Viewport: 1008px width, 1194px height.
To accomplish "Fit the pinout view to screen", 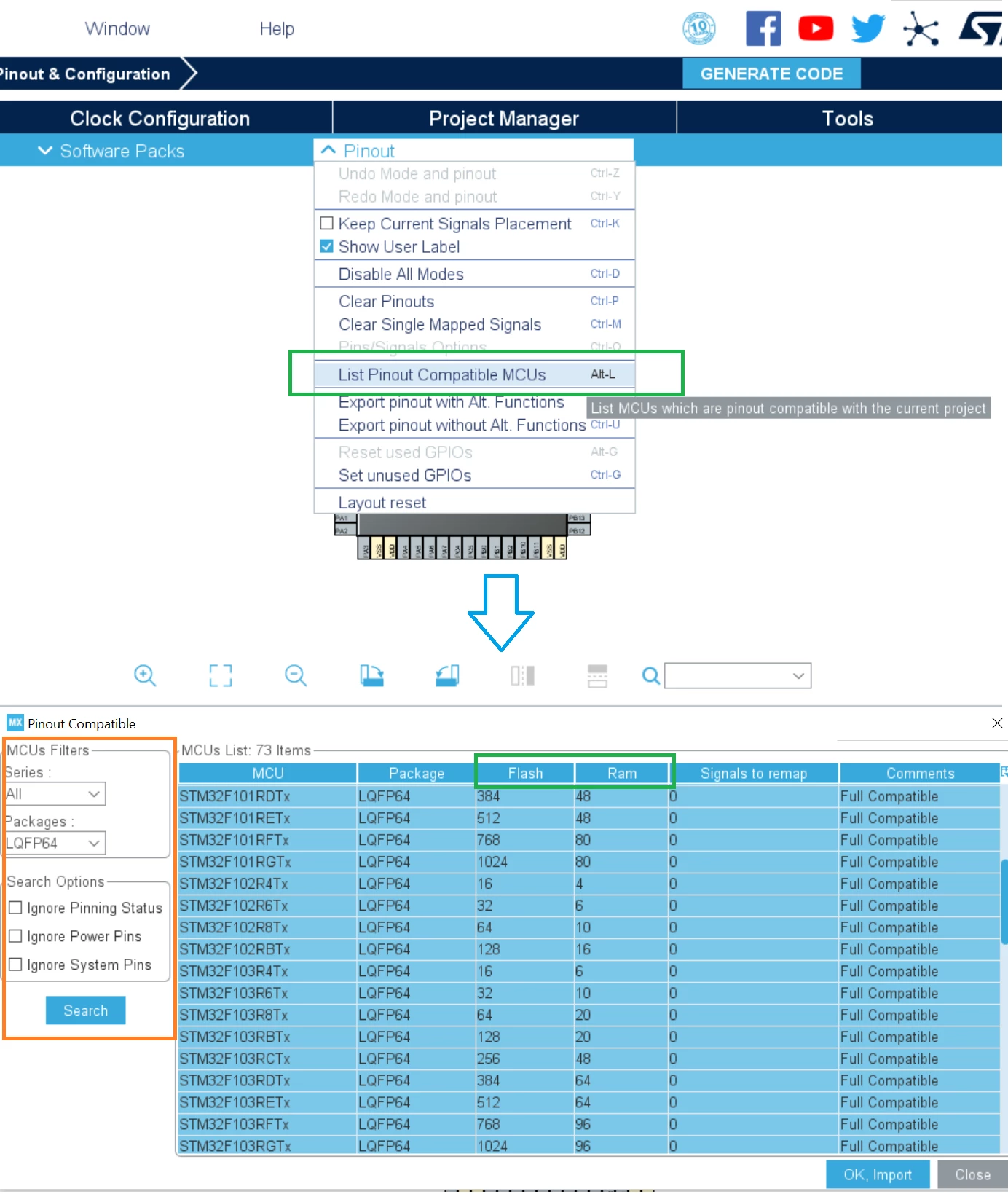I will (221, 675).
